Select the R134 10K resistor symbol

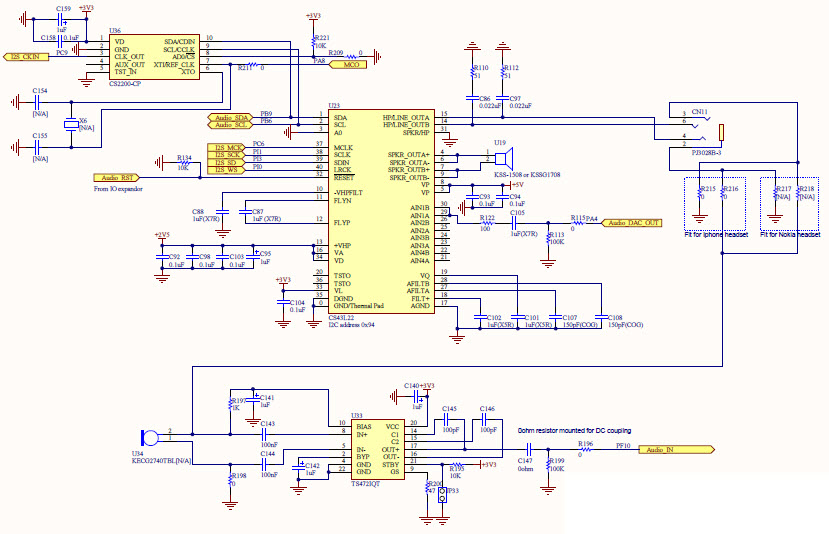coord(184,162)
